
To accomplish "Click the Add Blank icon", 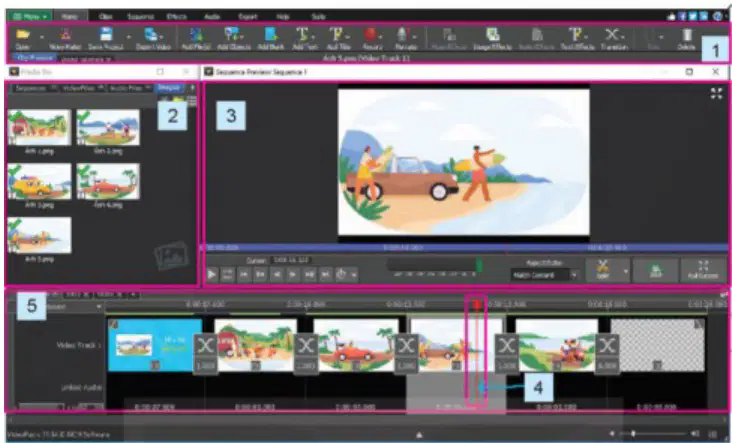I will (x=271, y=35).
